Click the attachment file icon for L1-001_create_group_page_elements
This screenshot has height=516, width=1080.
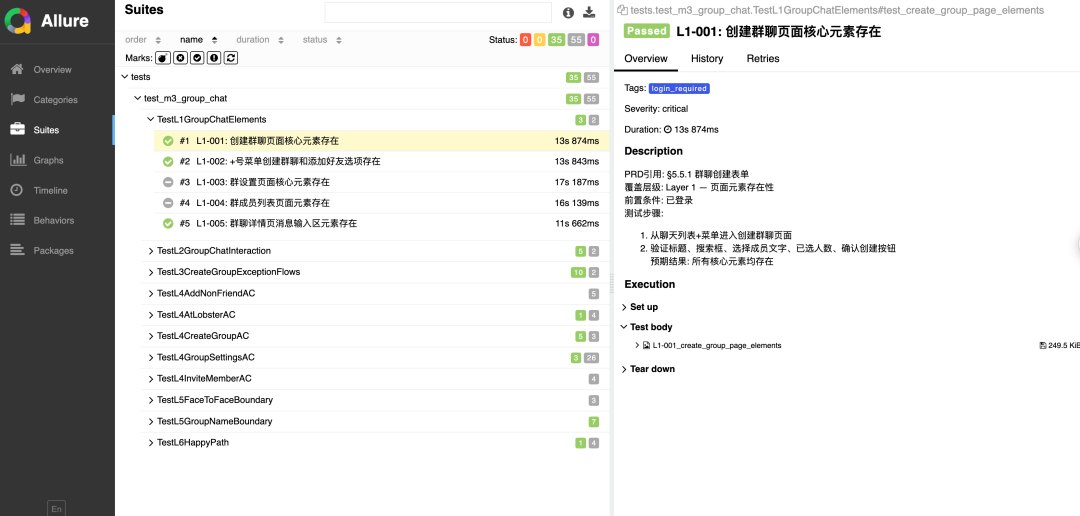(646, 345)
